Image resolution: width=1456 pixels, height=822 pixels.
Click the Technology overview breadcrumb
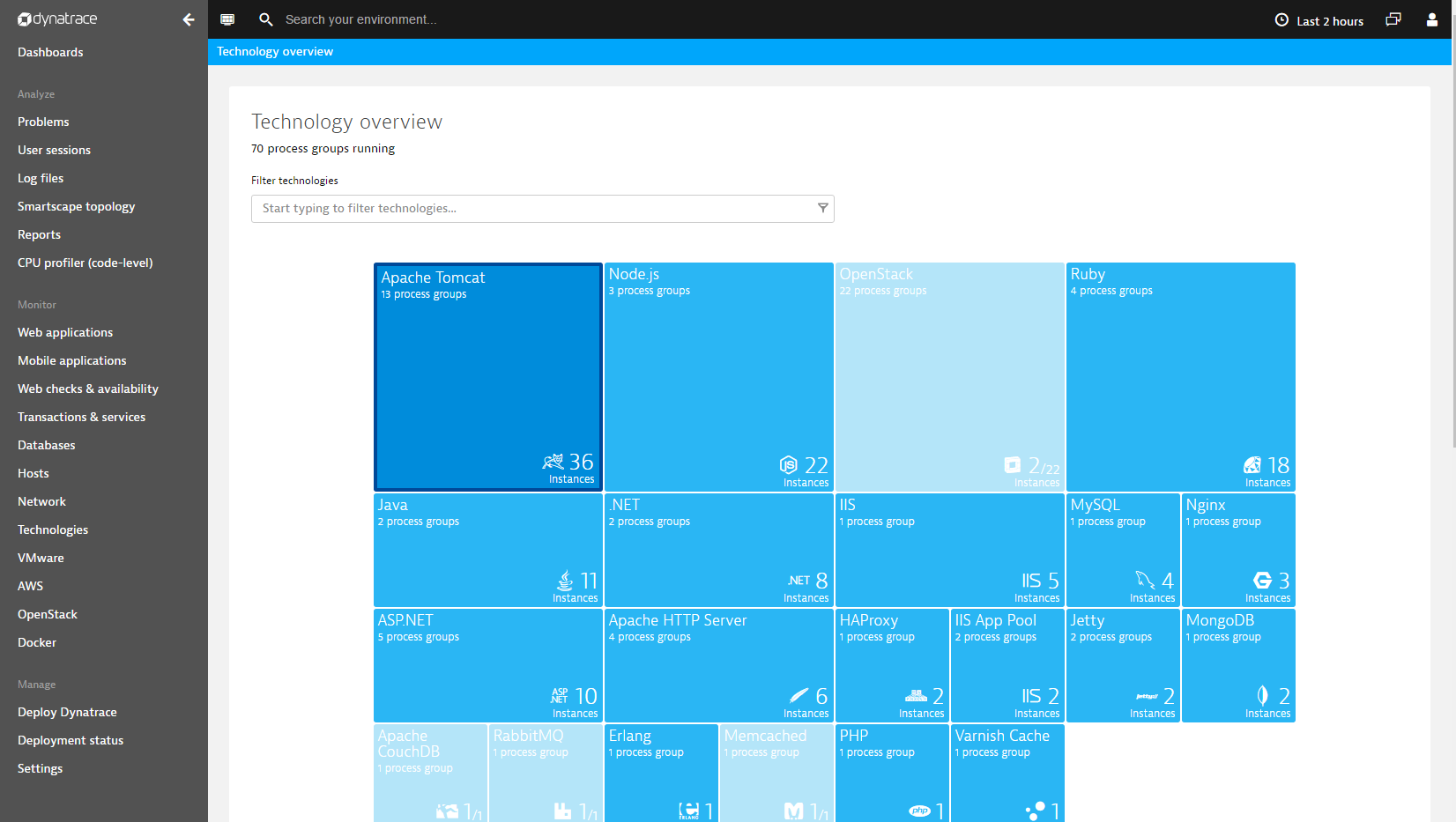[x=275, y=51]
